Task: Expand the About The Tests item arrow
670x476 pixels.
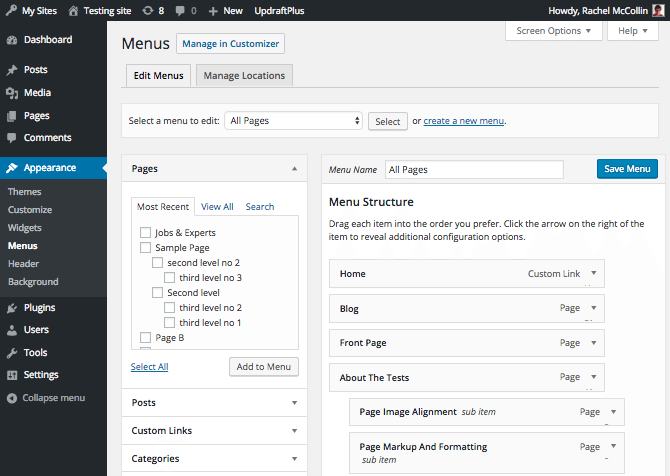Action: [594, 377]
